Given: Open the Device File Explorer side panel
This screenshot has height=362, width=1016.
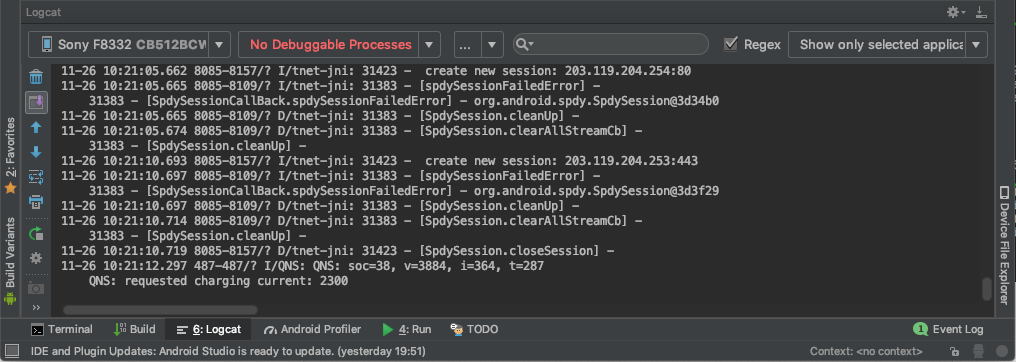Looking at the screenshot, I should 1004,245.
